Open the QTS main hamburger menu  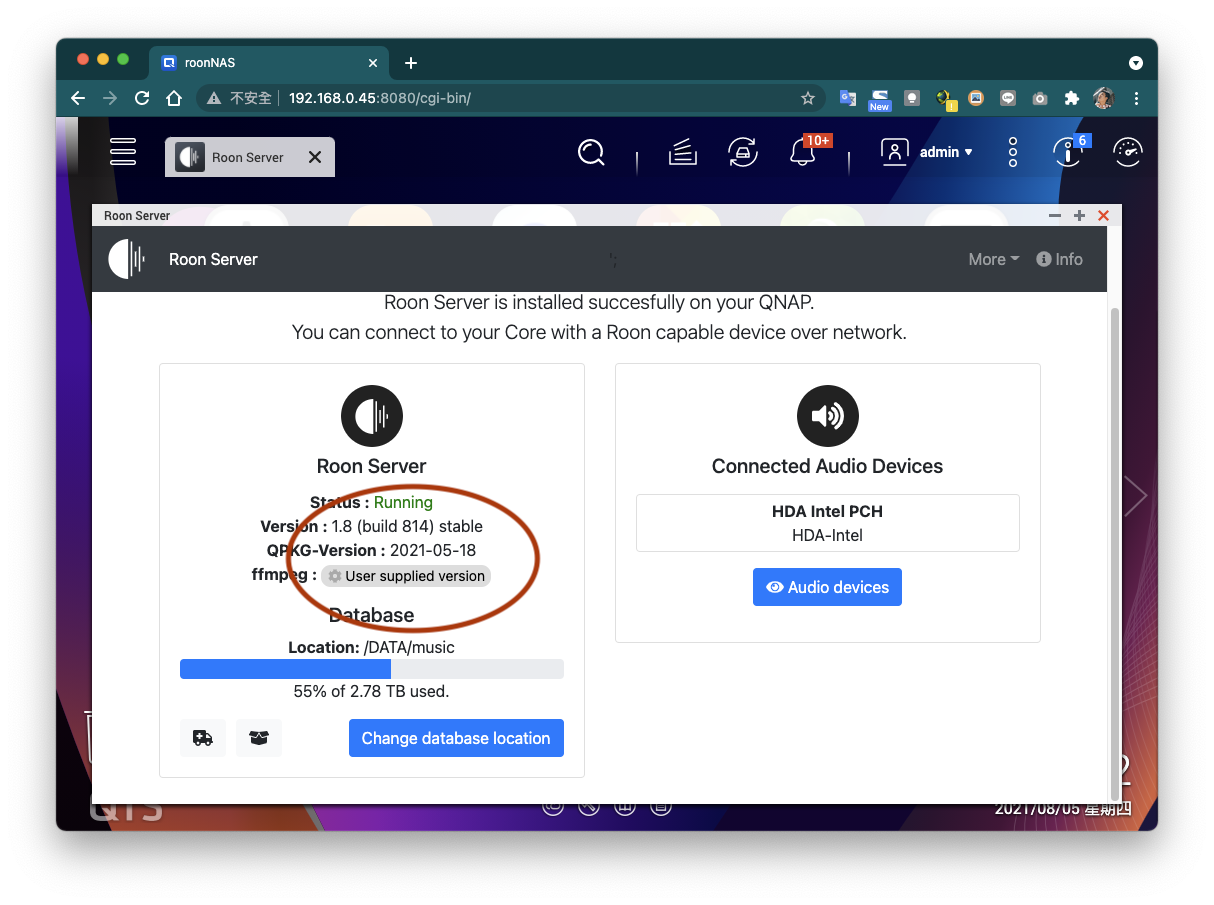[x=123, y=151]
